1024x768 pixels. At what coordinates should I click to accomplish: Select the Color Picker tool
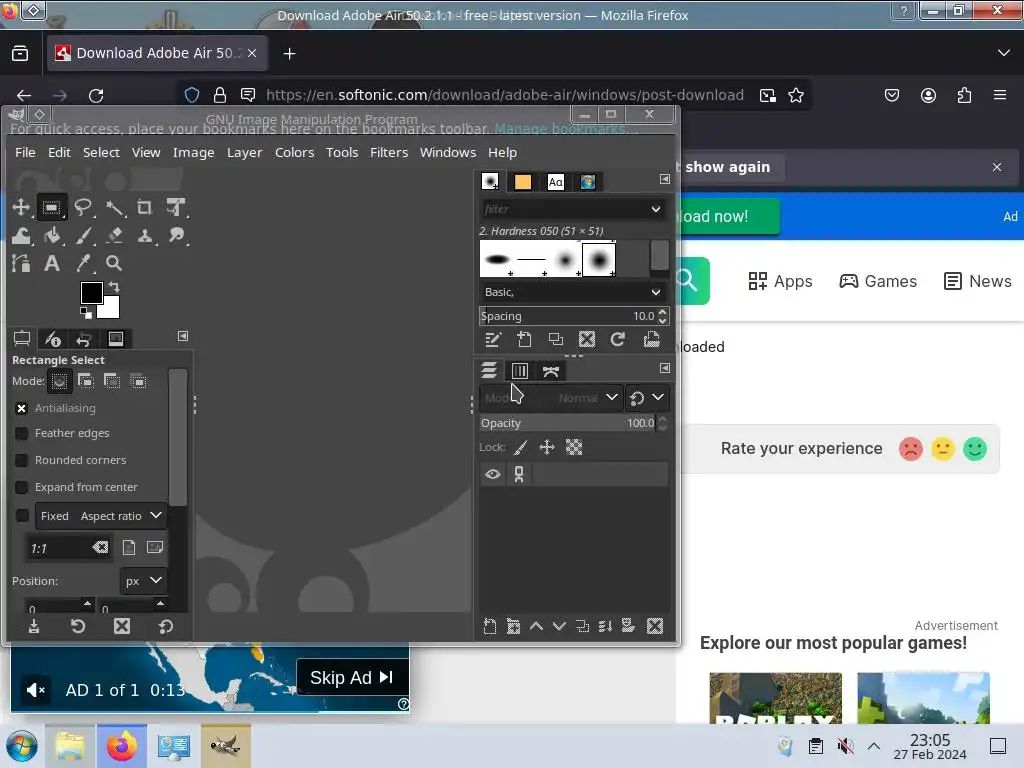click(83, 263)
